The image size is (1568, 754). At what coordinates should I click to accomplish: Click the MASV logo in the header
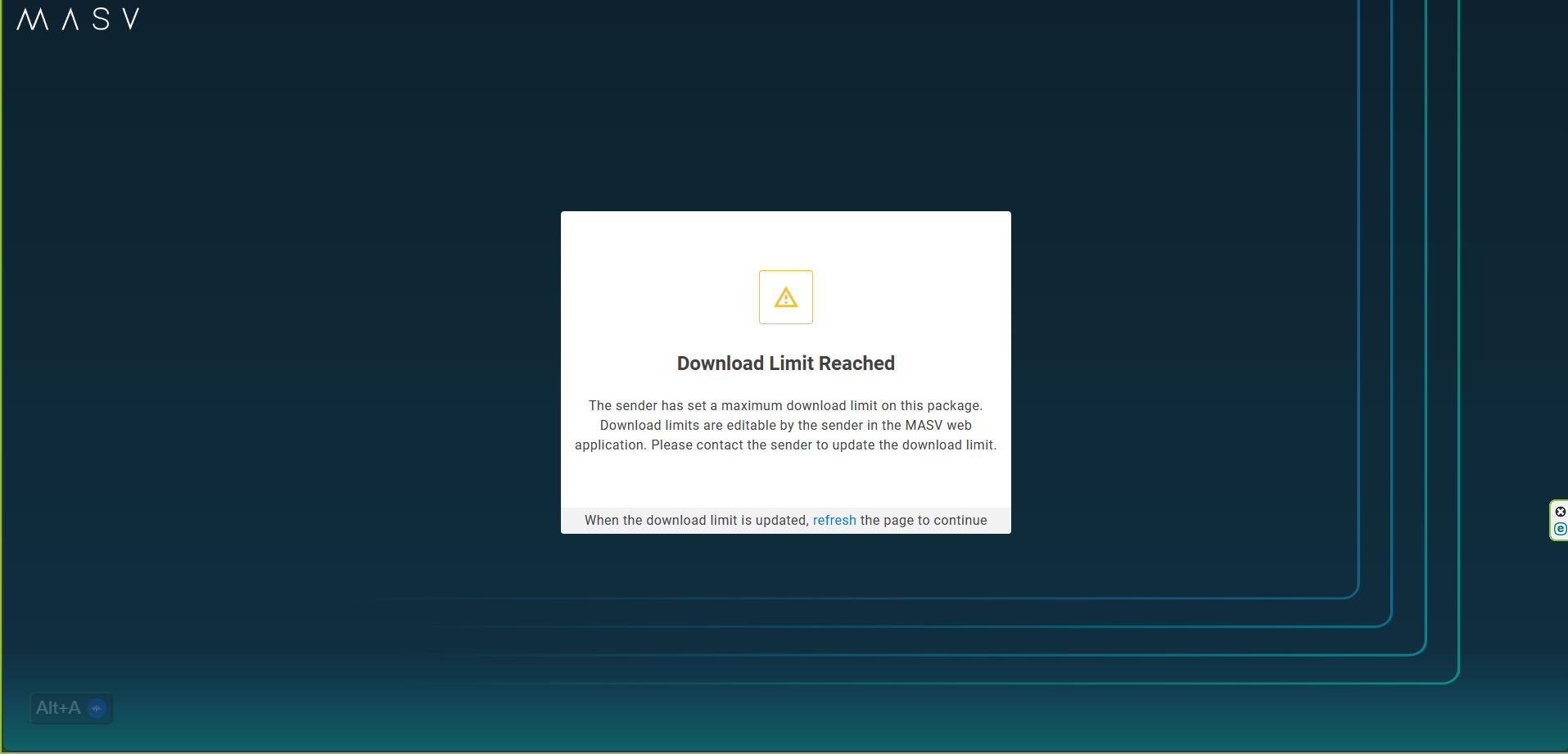pos(78,19)
